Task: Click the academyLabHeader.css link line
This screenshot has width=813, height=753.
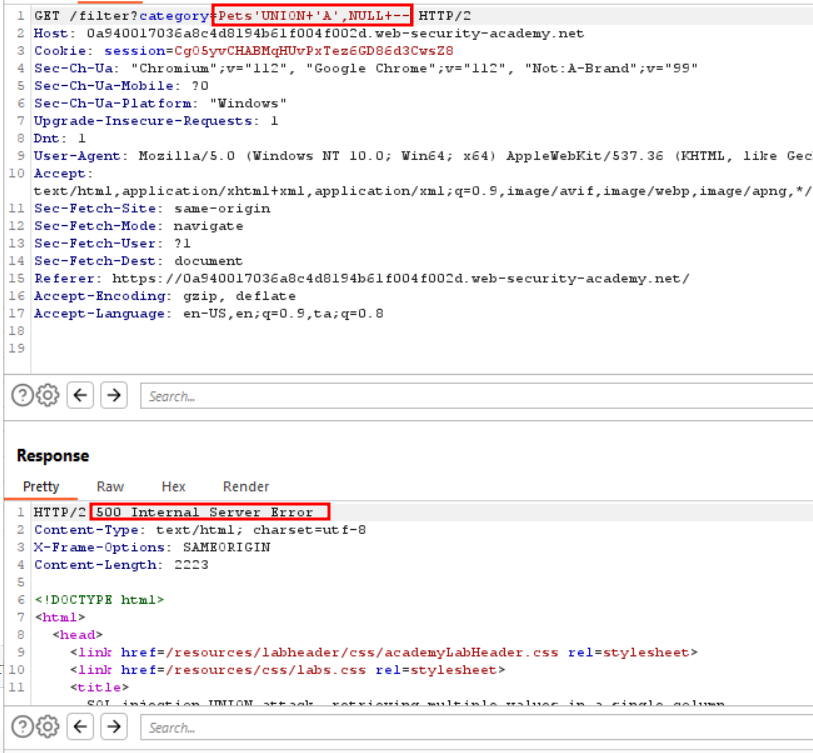Action: click(x=384, y=652)
